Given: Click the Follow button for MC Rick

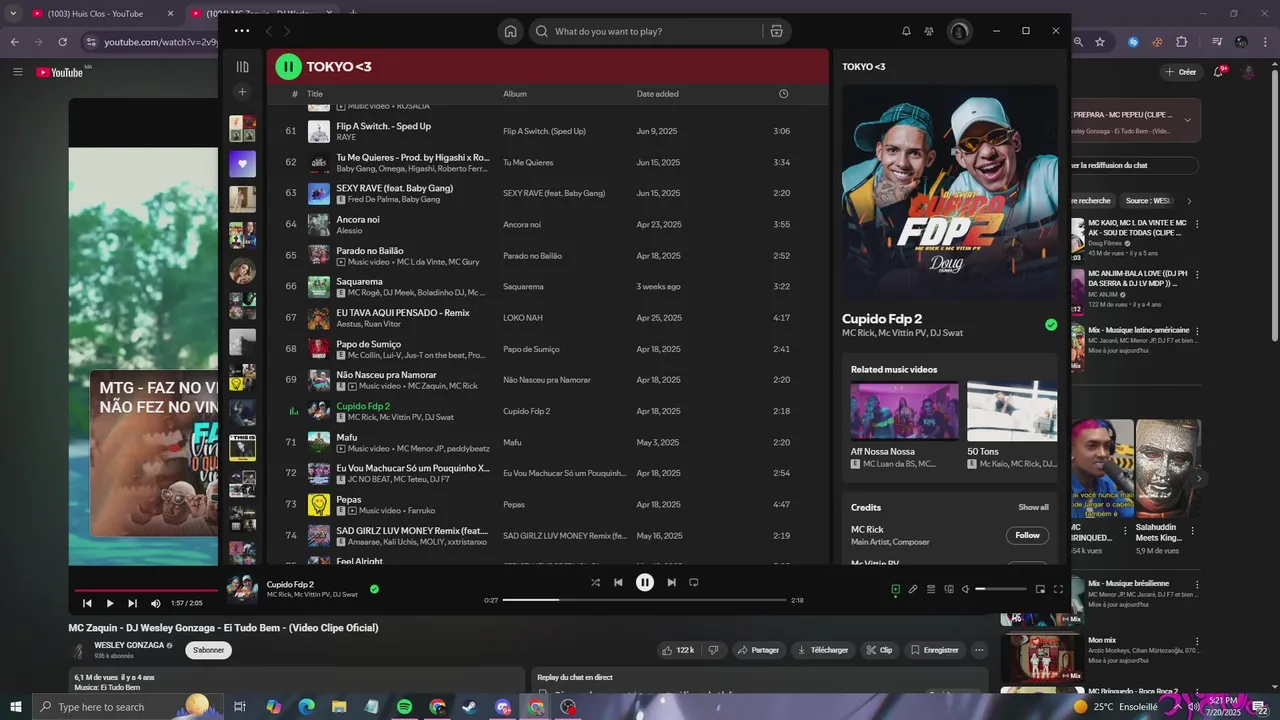Looking at the screenshot, I should coord(1027,535).
